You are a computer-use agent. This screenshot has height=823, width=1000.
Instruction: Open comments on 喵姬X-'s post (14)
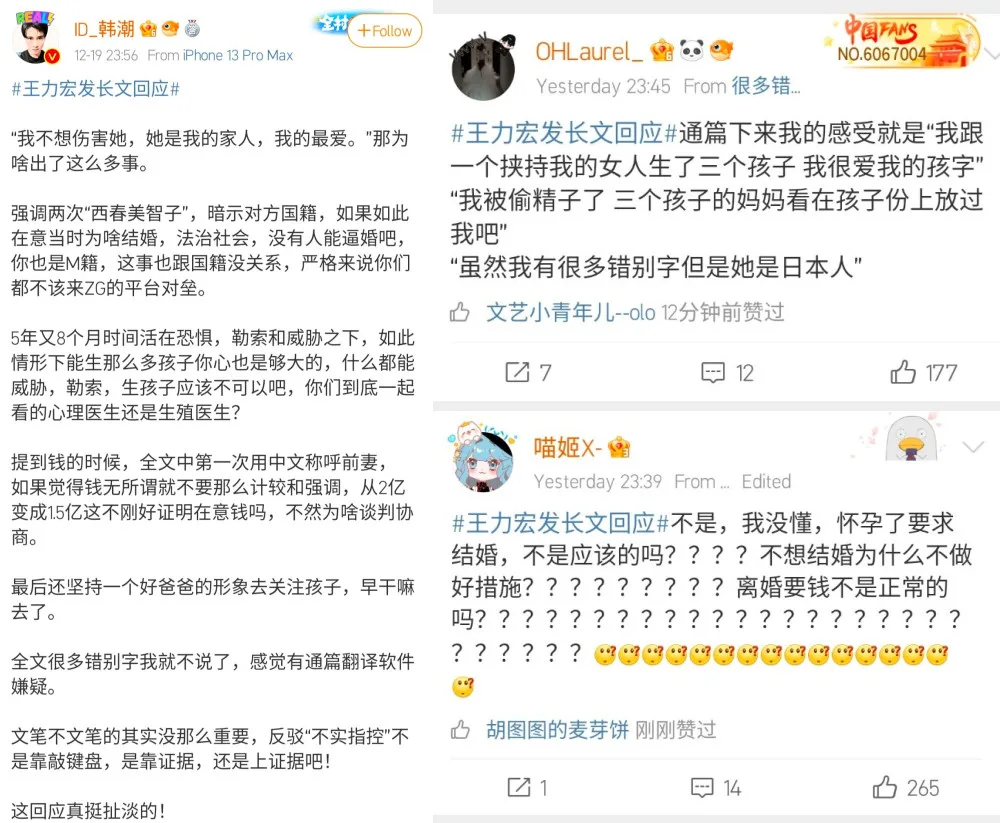716,788
